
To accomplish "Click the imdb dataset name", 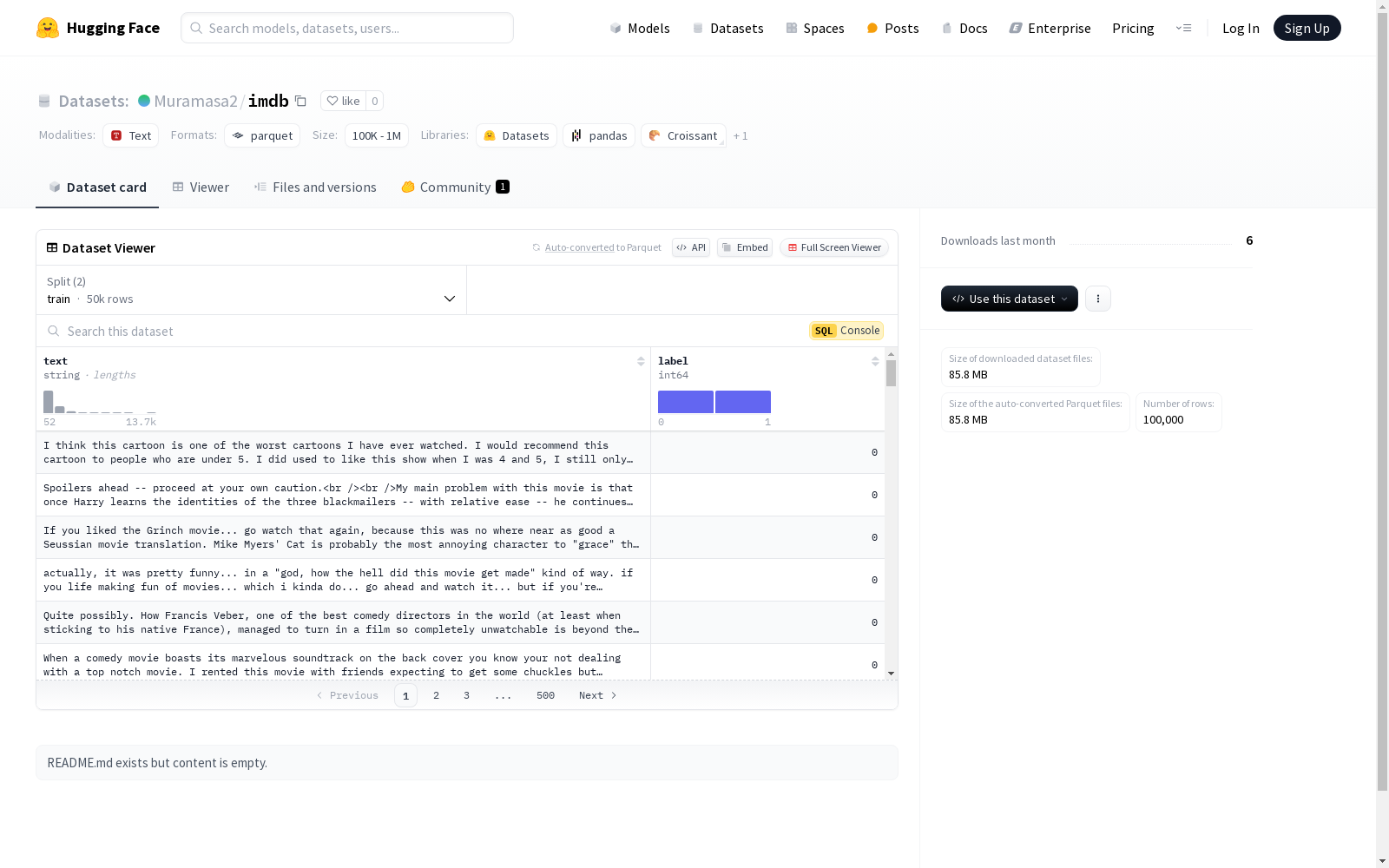I will (268, 101).
